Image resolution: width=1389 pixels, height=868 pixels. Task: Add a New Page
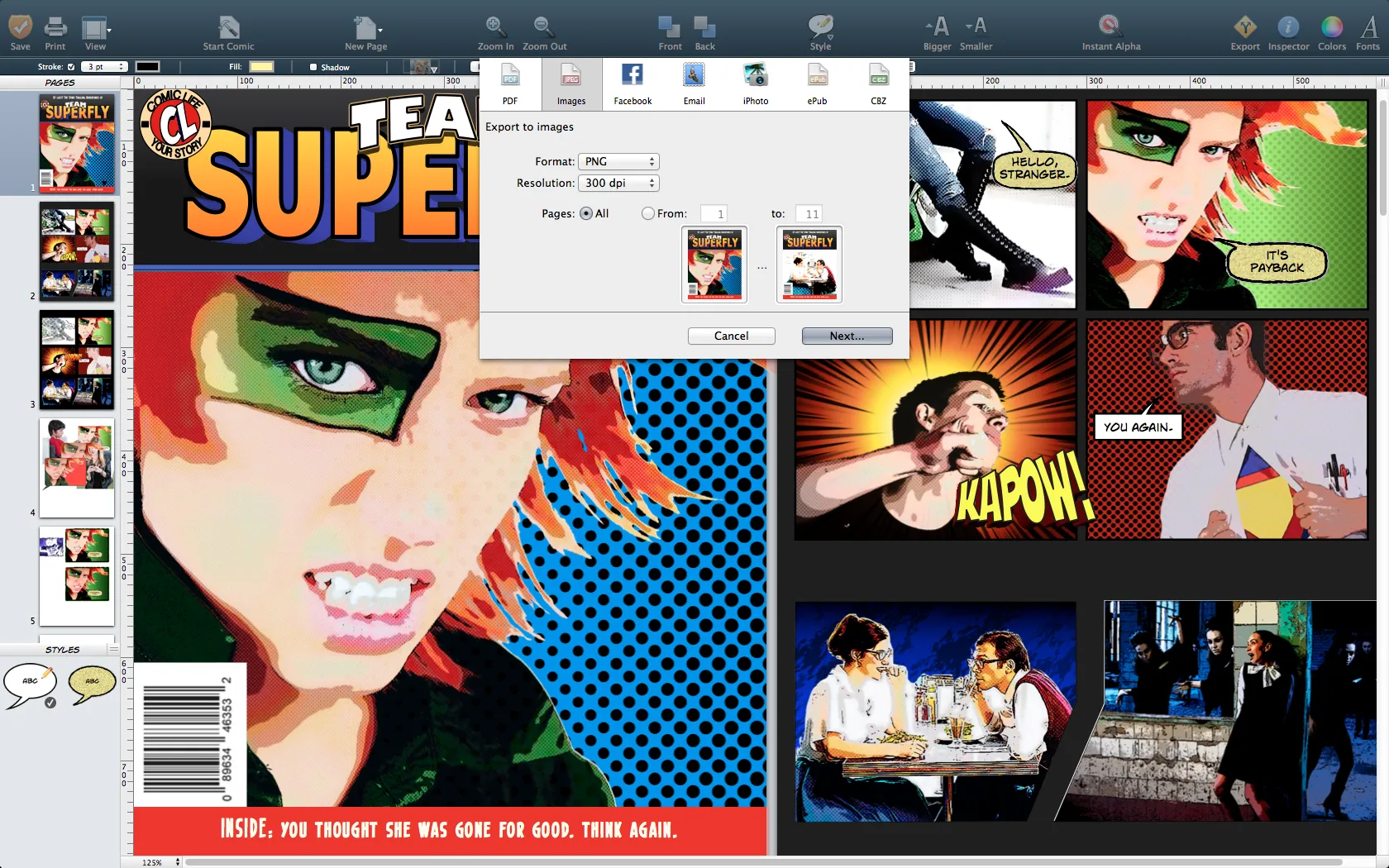366,32
